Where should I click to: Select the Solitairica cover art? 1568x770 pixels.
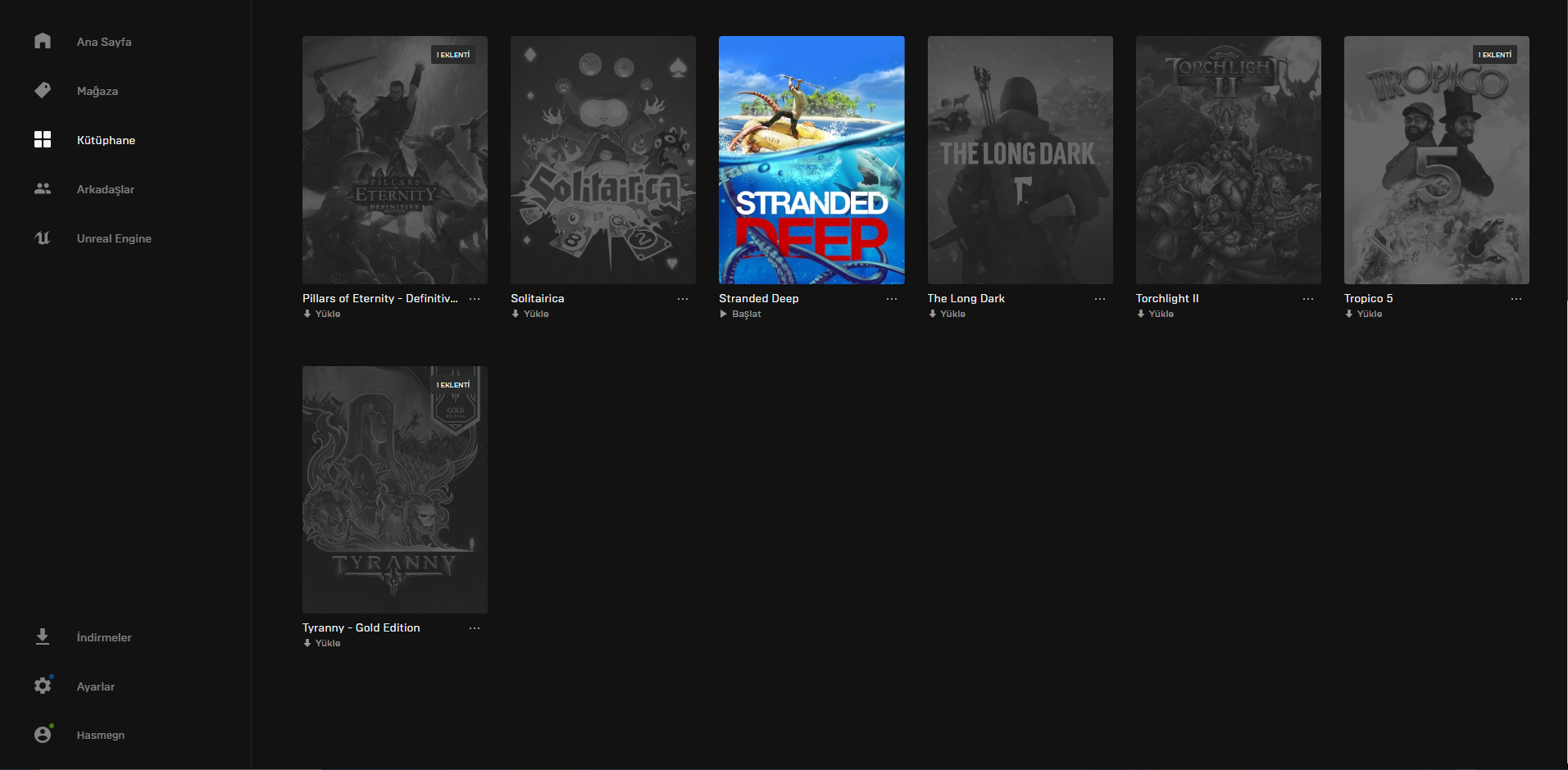[603, 160]
